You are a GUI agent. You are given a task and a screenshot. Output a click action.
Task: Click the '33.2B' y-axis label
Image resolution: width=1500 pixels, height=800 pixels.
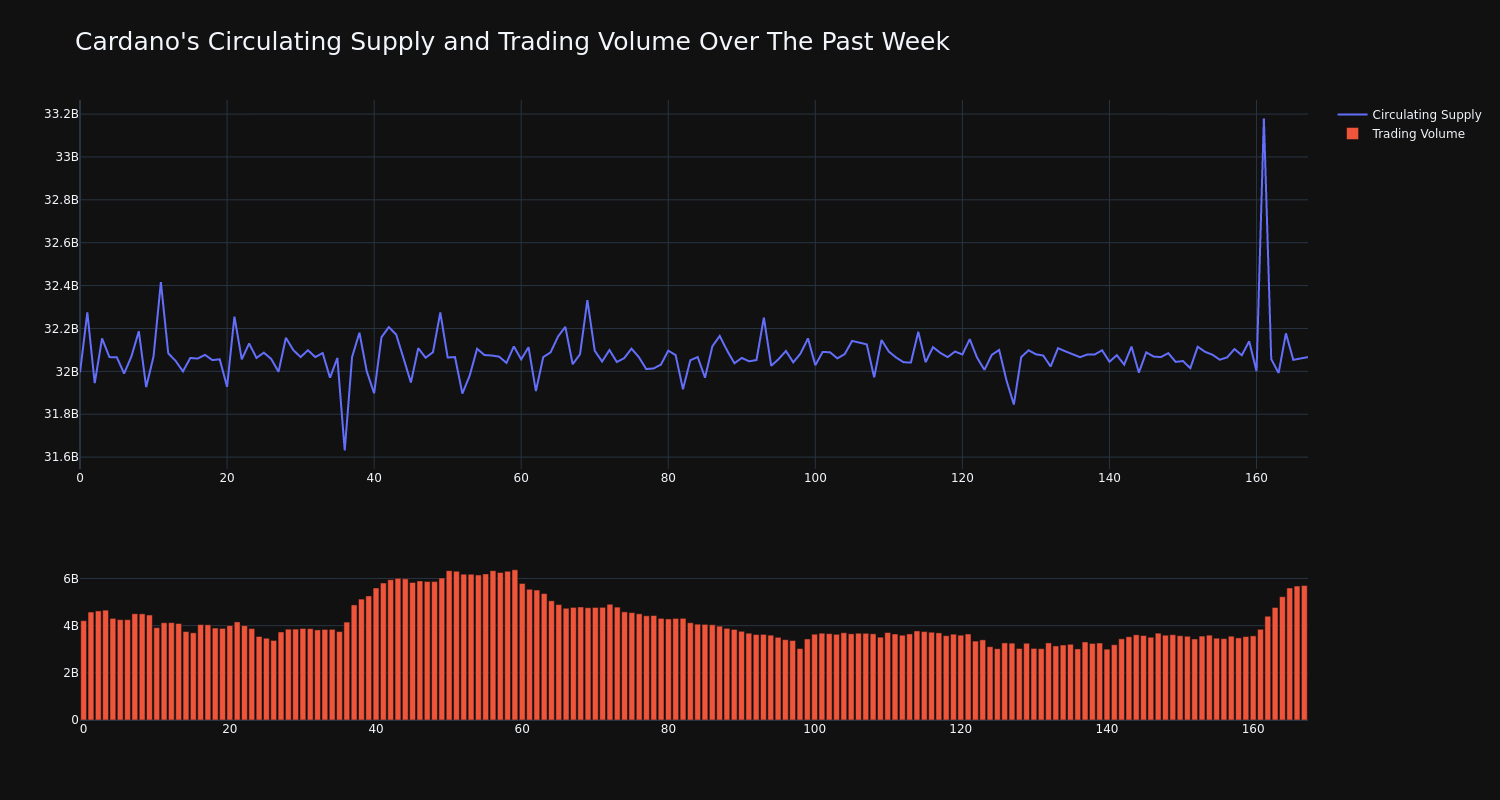tap(61, 114)
